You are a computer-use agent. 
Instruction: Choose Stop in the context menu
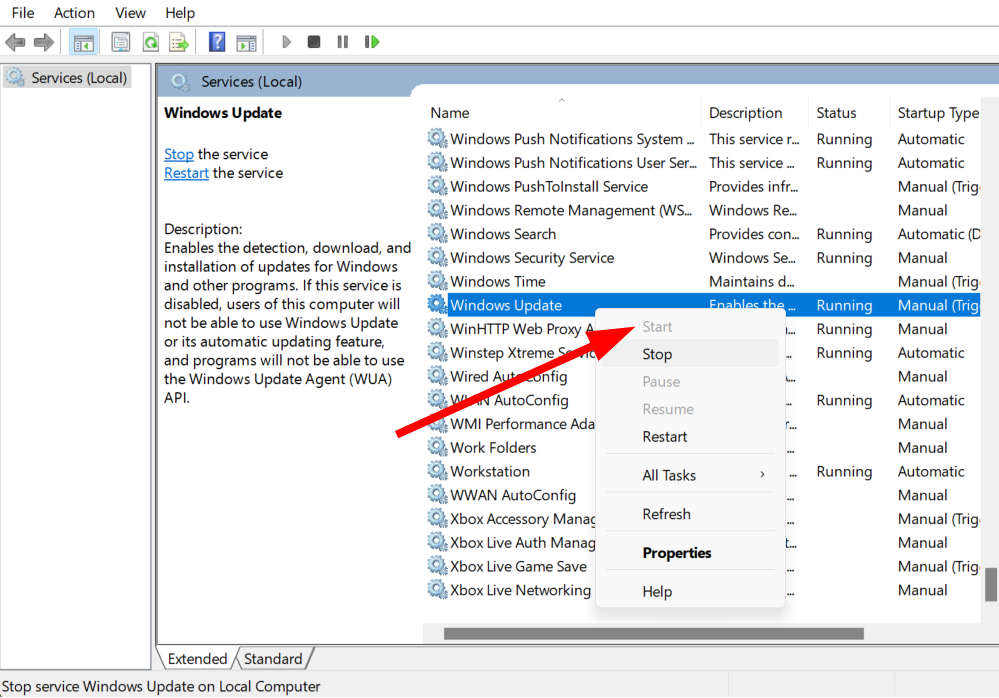(690, 354)
